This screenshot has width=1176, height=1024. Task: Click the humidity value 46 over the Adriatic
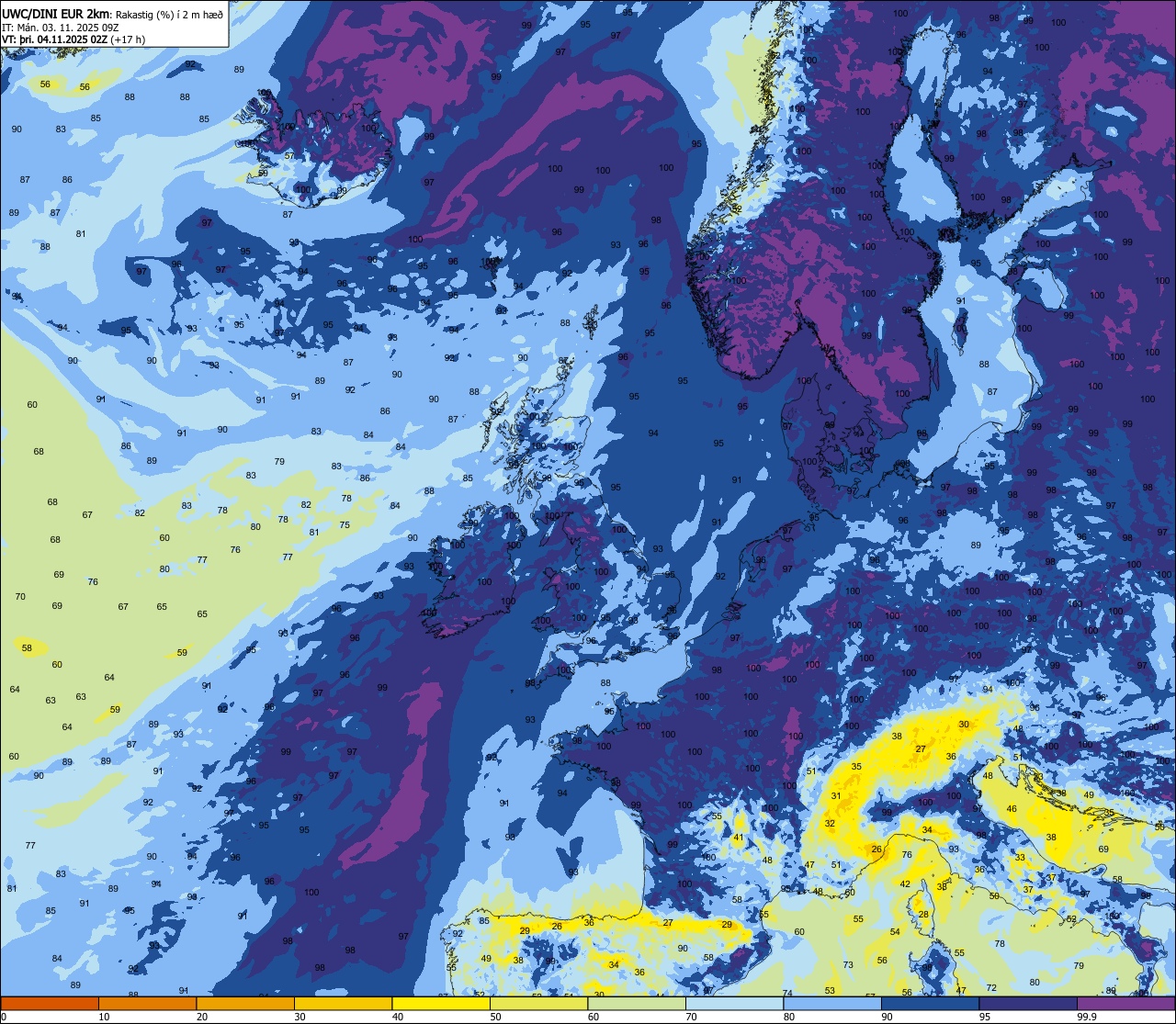(1012, 809)
